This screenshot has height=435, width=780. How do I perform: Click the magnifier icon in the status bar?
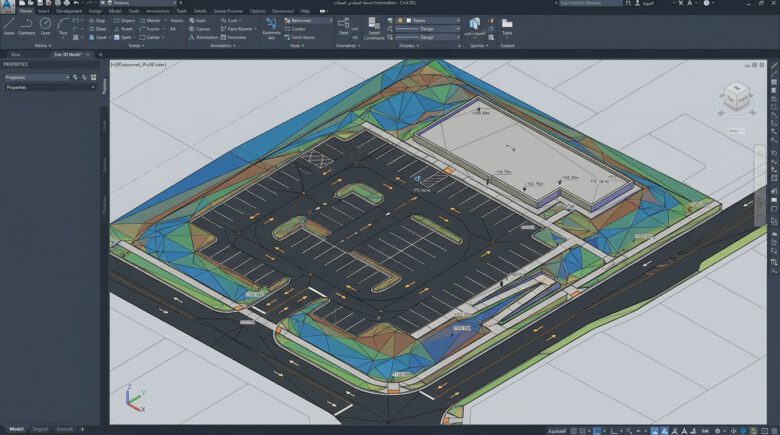pyautogui.click(x=629, y=431)
